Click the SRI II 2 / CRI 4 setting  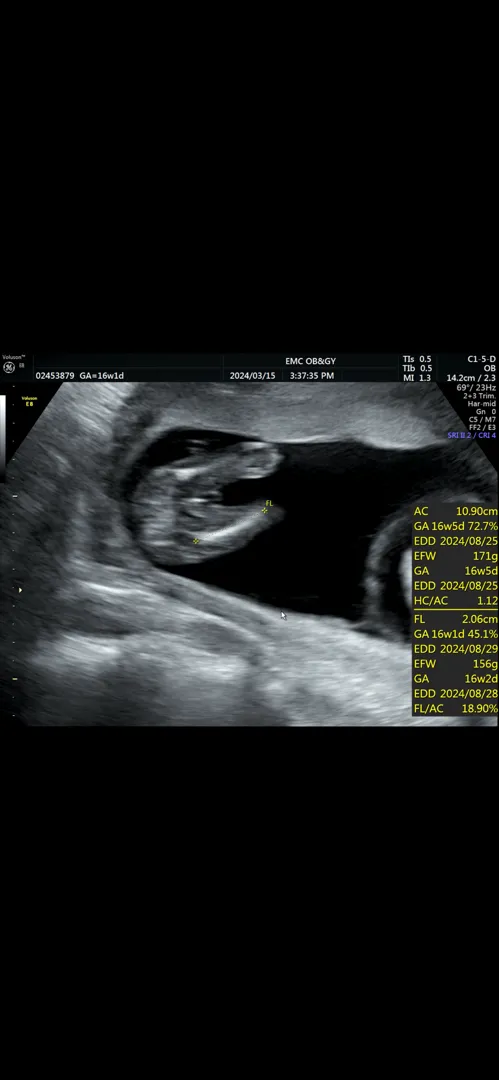coord(471,435)
